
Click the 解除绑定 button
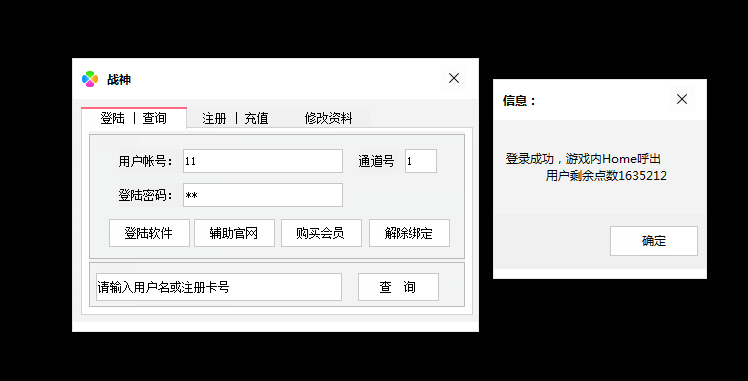point(409,233)
